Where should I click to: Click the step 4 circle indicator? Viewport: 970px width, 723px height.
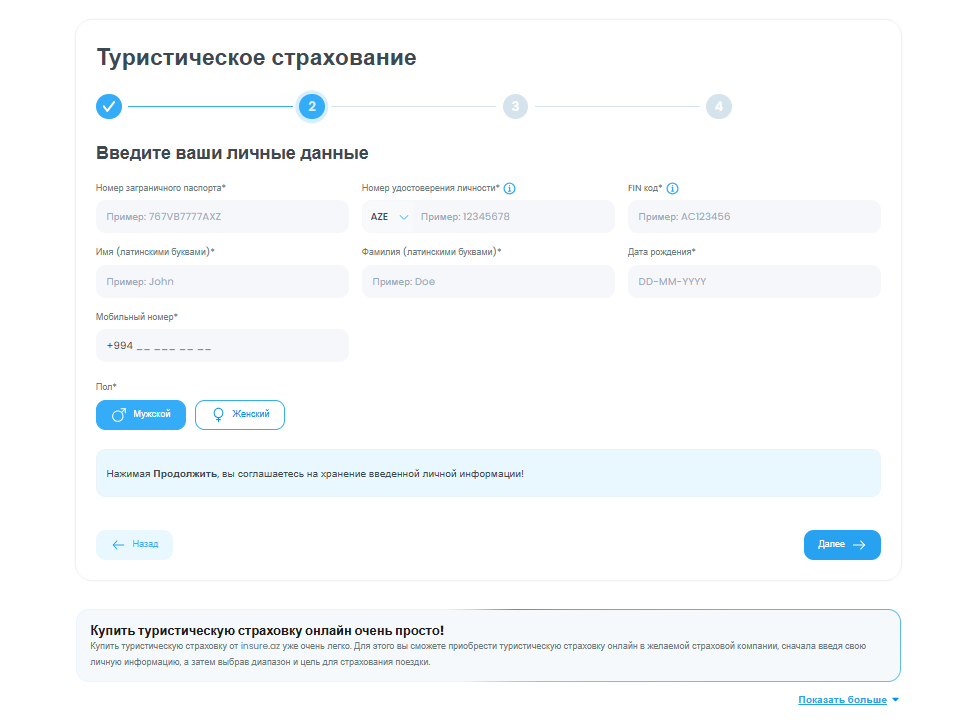718,106
